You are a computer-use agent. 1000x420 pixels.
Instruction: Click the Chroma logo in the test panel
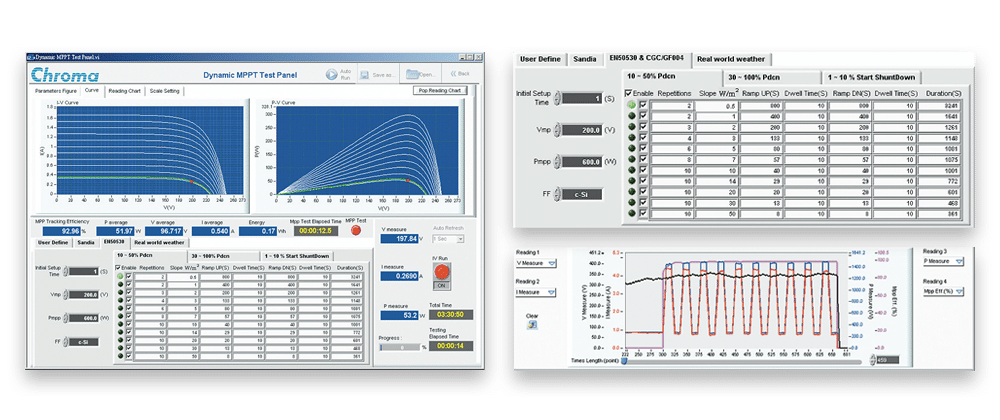coord(65,75)
